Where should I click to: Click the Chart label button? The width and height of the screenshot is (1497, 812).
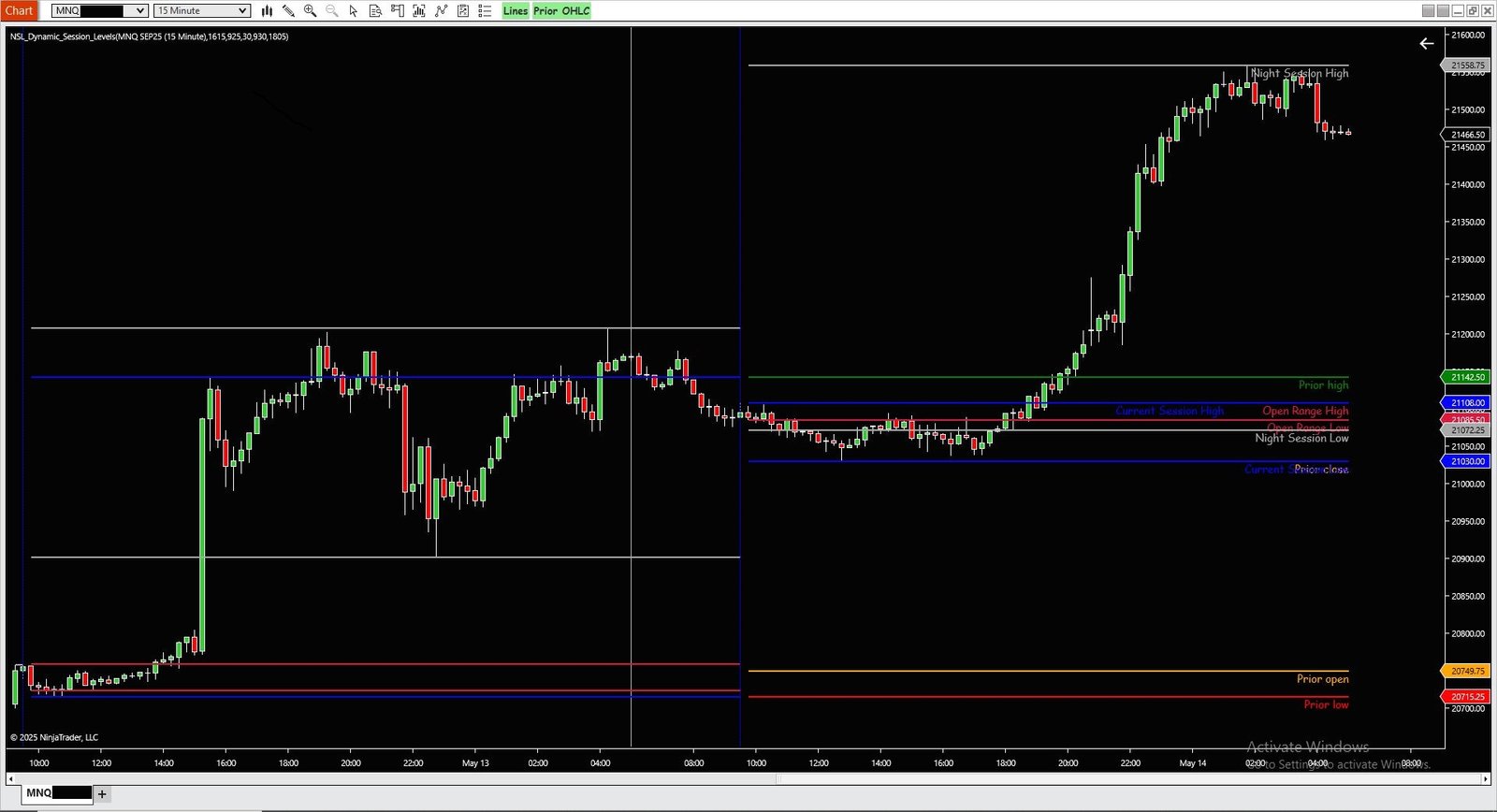point(19,11)
